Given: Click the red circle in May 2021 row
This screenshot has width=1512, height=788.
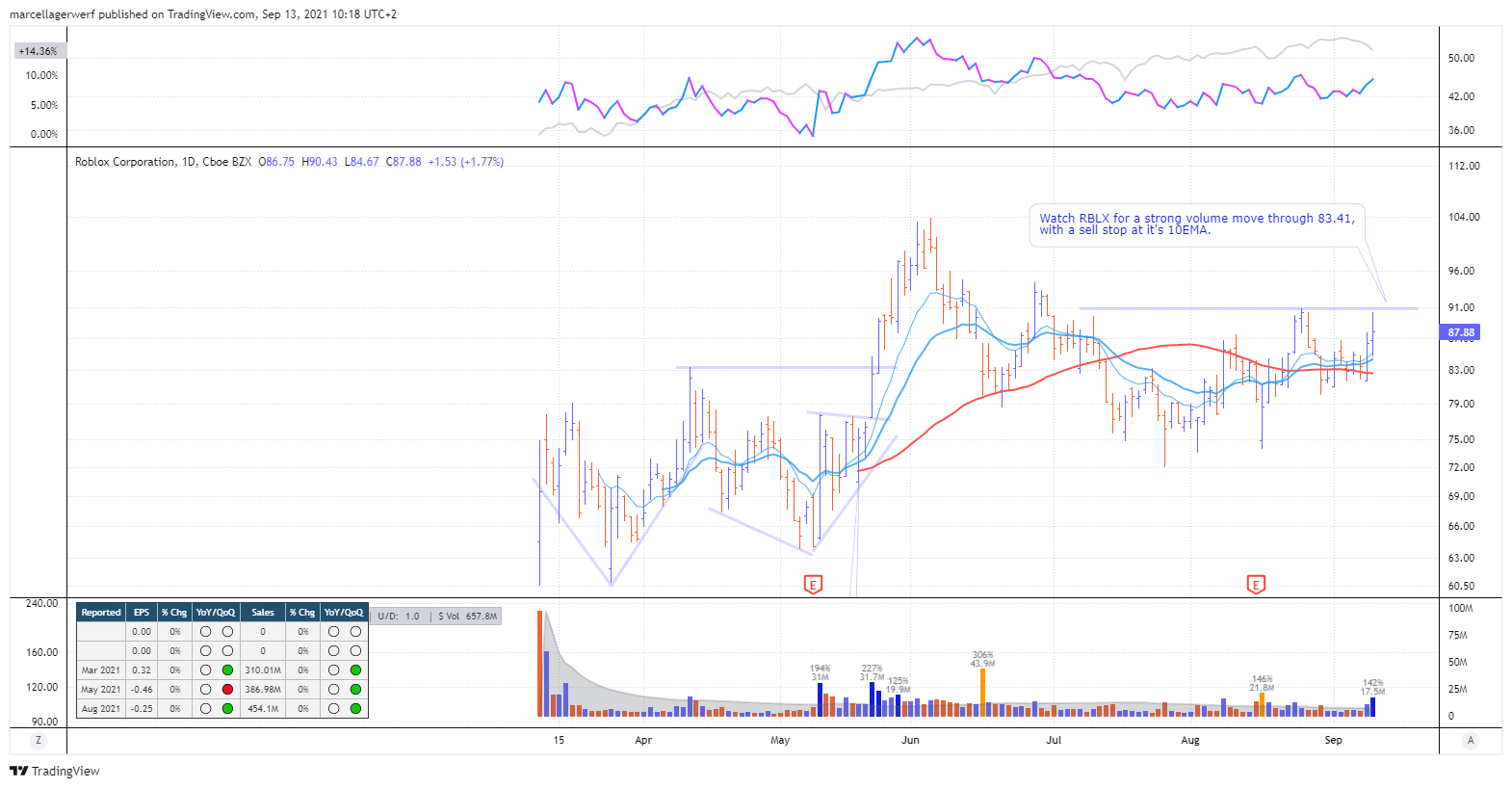Looking at the screenshot, I should pos(227,690).
